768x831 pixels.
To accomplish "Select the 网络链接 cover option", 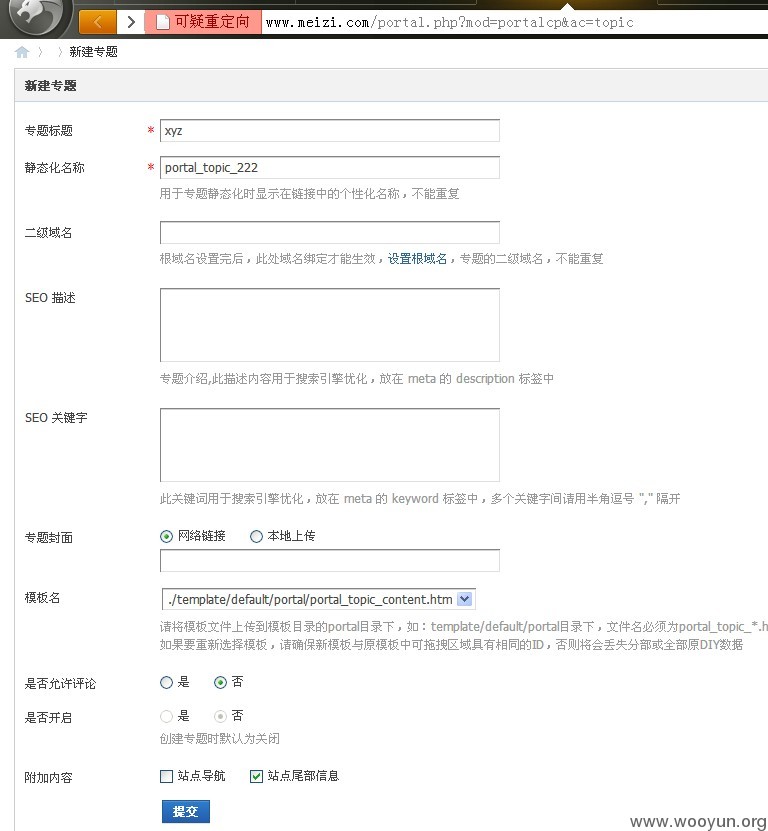I will click(166, 536).
